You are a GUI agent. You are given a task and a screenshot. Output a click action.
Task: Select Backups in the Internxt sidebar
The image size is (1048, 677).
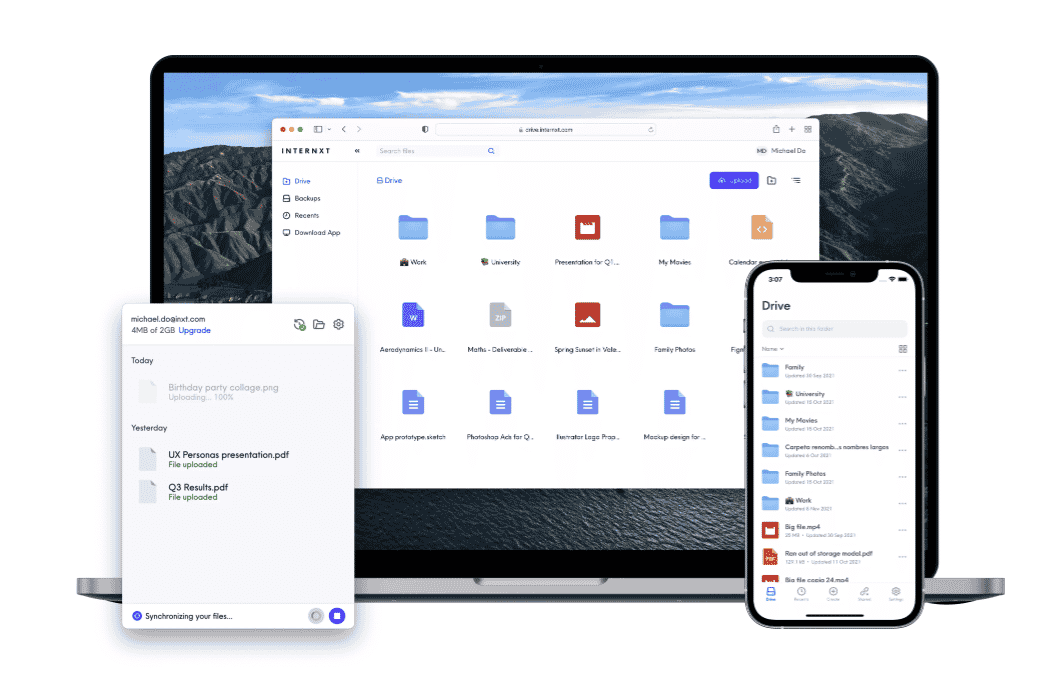(308, 198)
